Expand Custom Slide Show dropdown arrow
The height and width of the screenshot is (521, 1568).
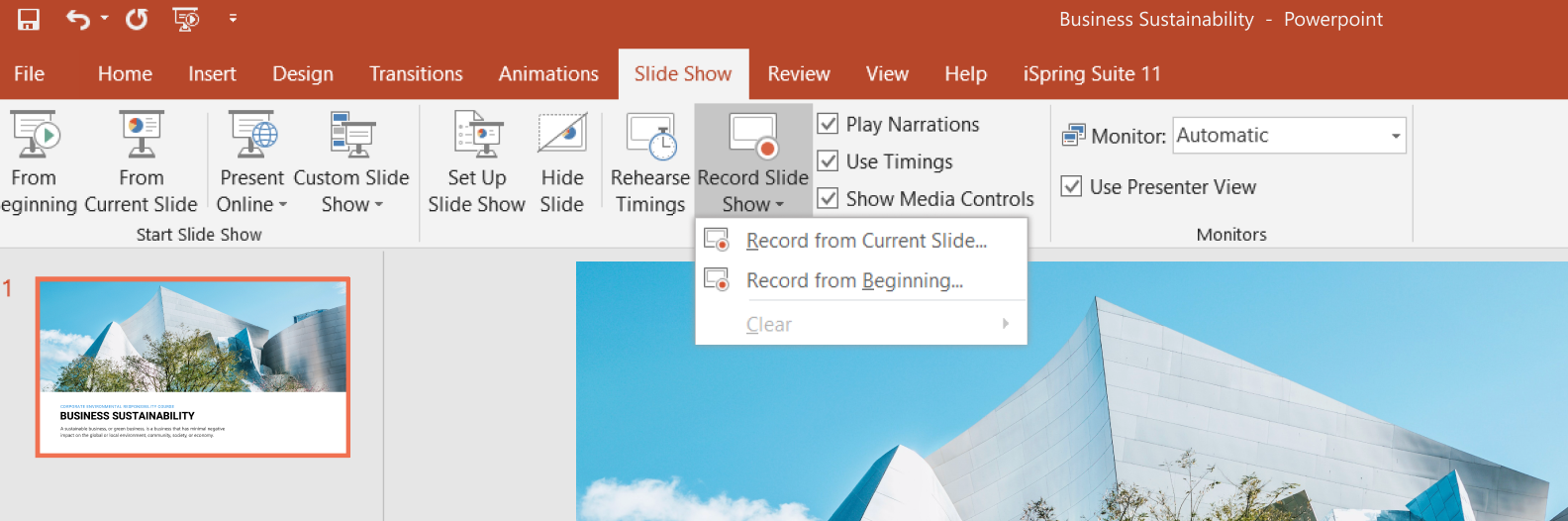[378, 205]
